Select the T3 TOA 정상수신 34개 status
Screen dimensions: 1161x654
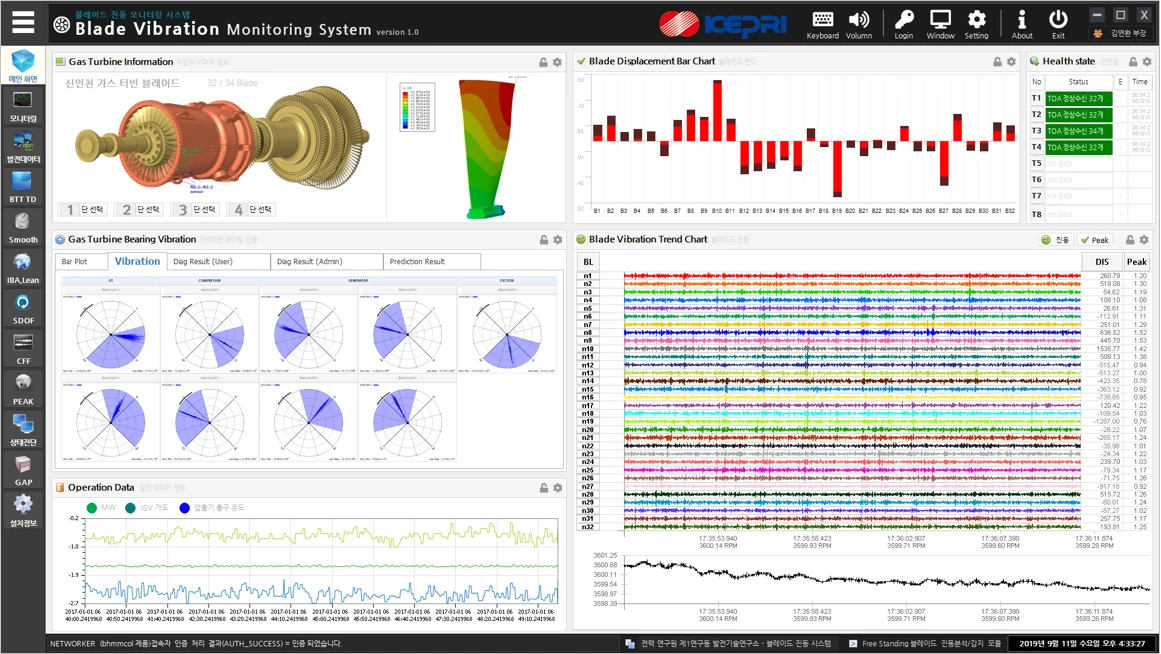pyautogui.click(x=1078, y=131)
